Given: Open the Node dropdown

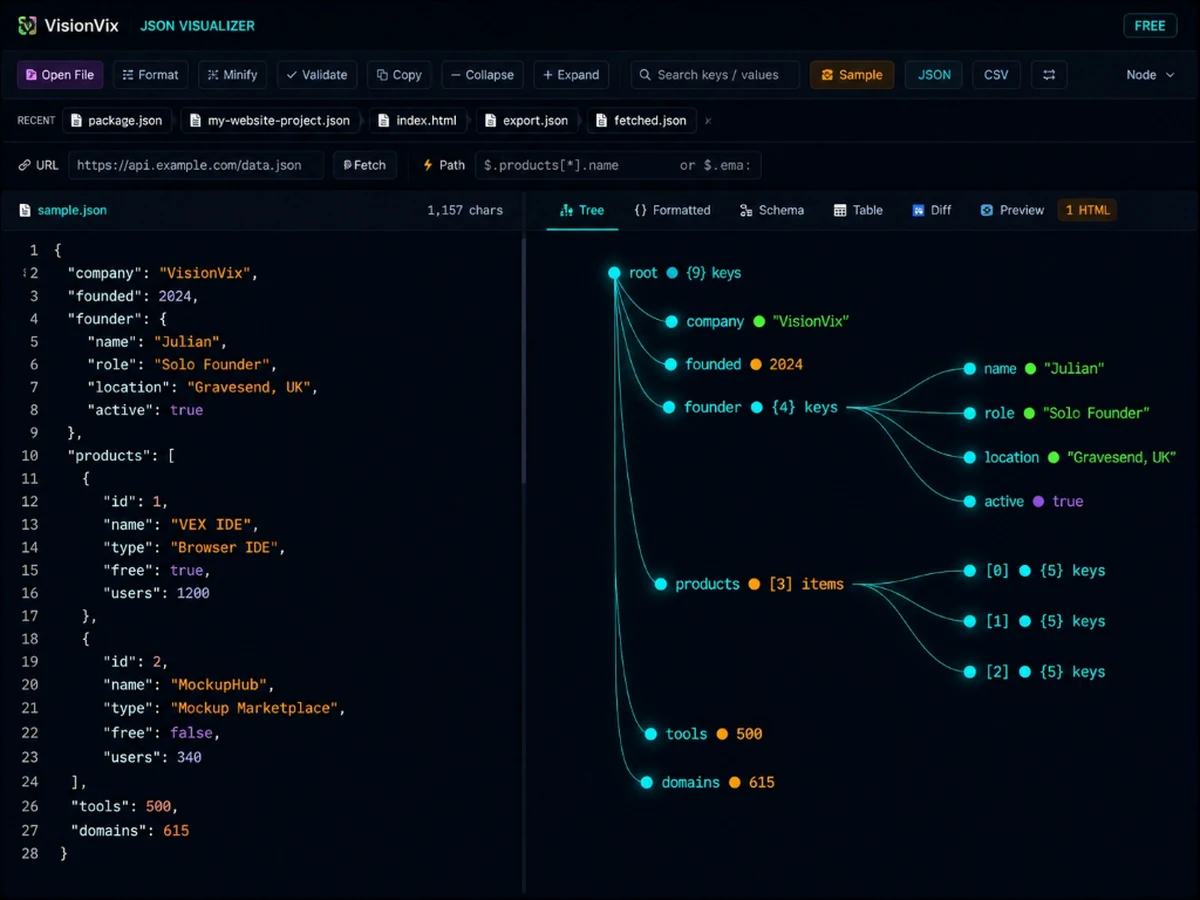Looking at the screenshot, I should (x=1150, y=75).
